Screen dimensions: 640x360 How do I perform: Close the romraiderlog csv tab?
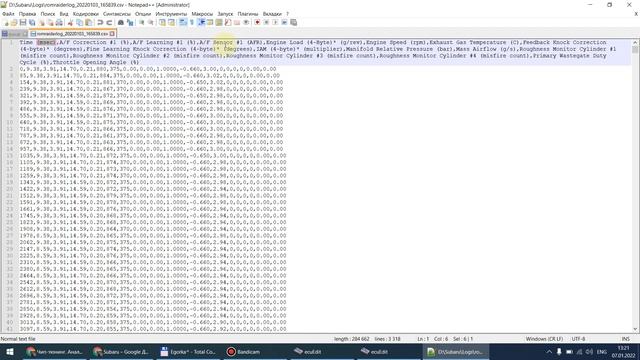click(x=112, y=34)
